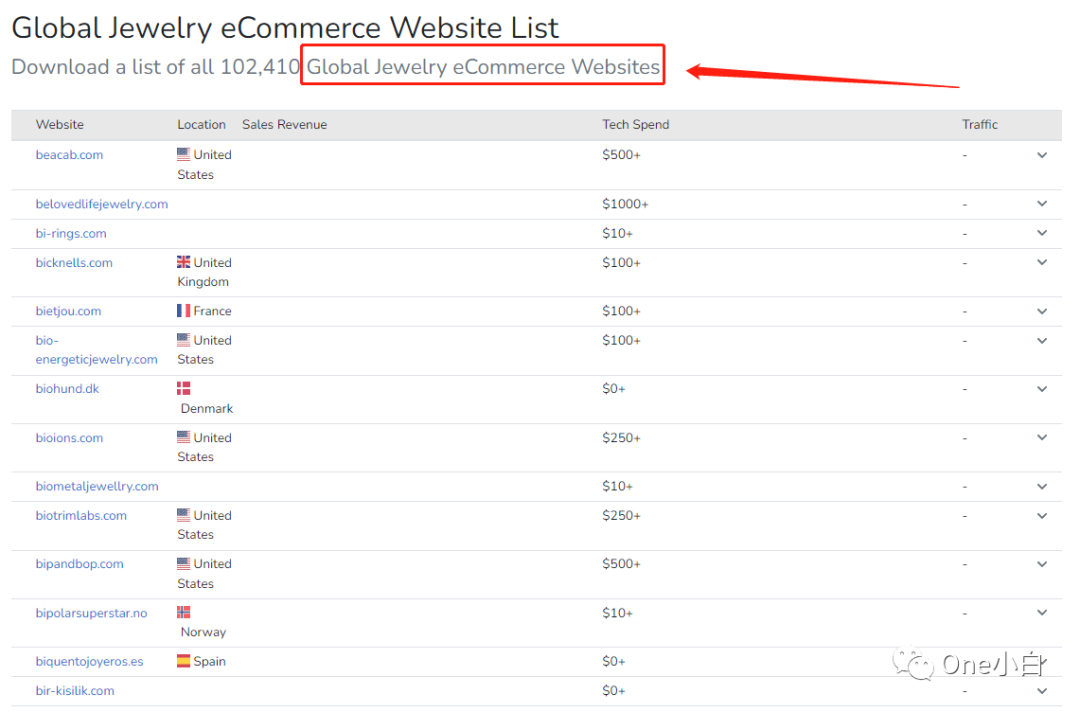Sort by the Tech Spend column header
This screenshot has height=712, width=1080.
(x=635, y=125)
